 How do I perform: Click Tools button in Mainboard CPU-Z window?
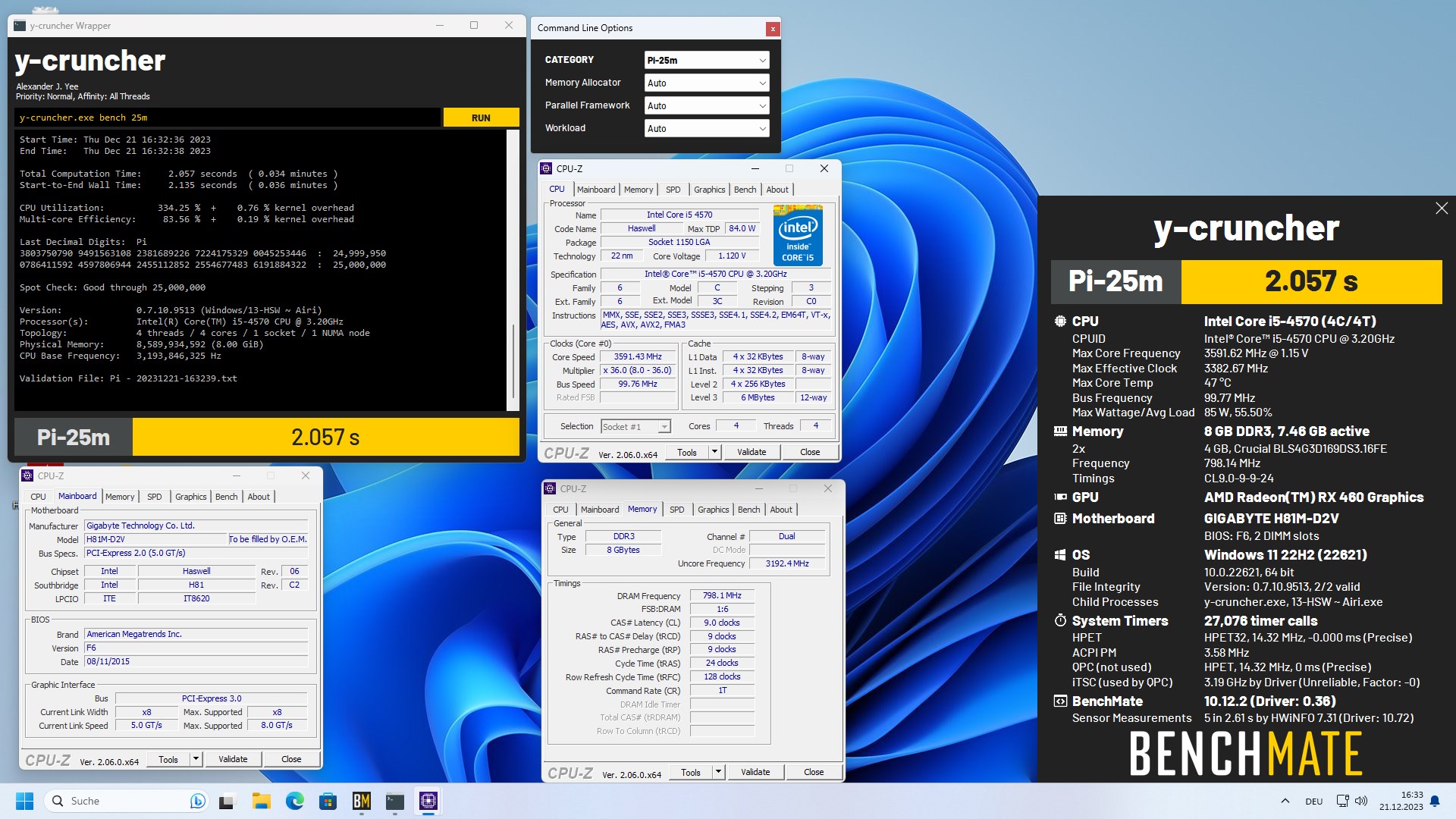coord(168,759)
